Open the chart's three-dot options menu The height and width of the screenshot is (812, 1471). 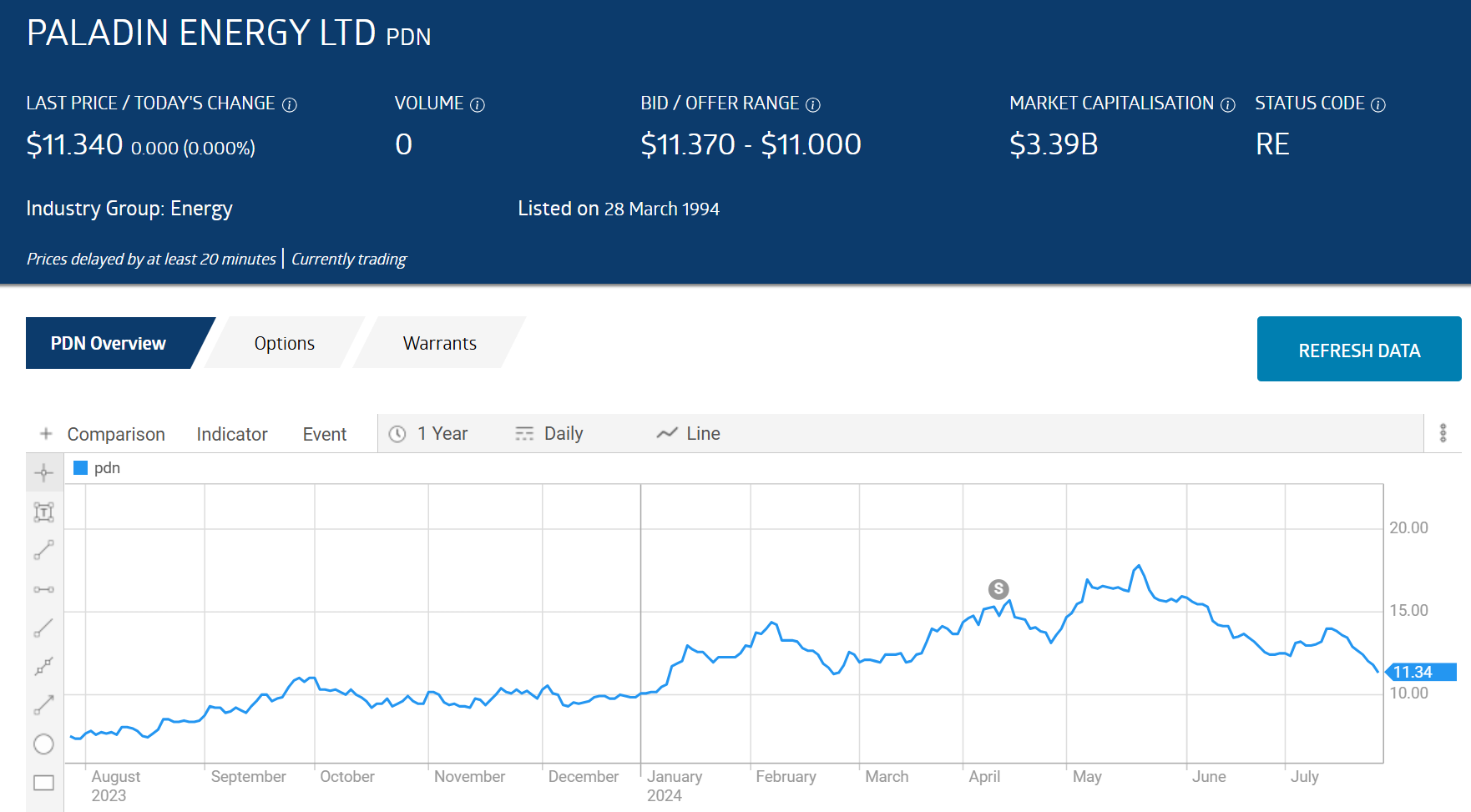click(1443, 433)
